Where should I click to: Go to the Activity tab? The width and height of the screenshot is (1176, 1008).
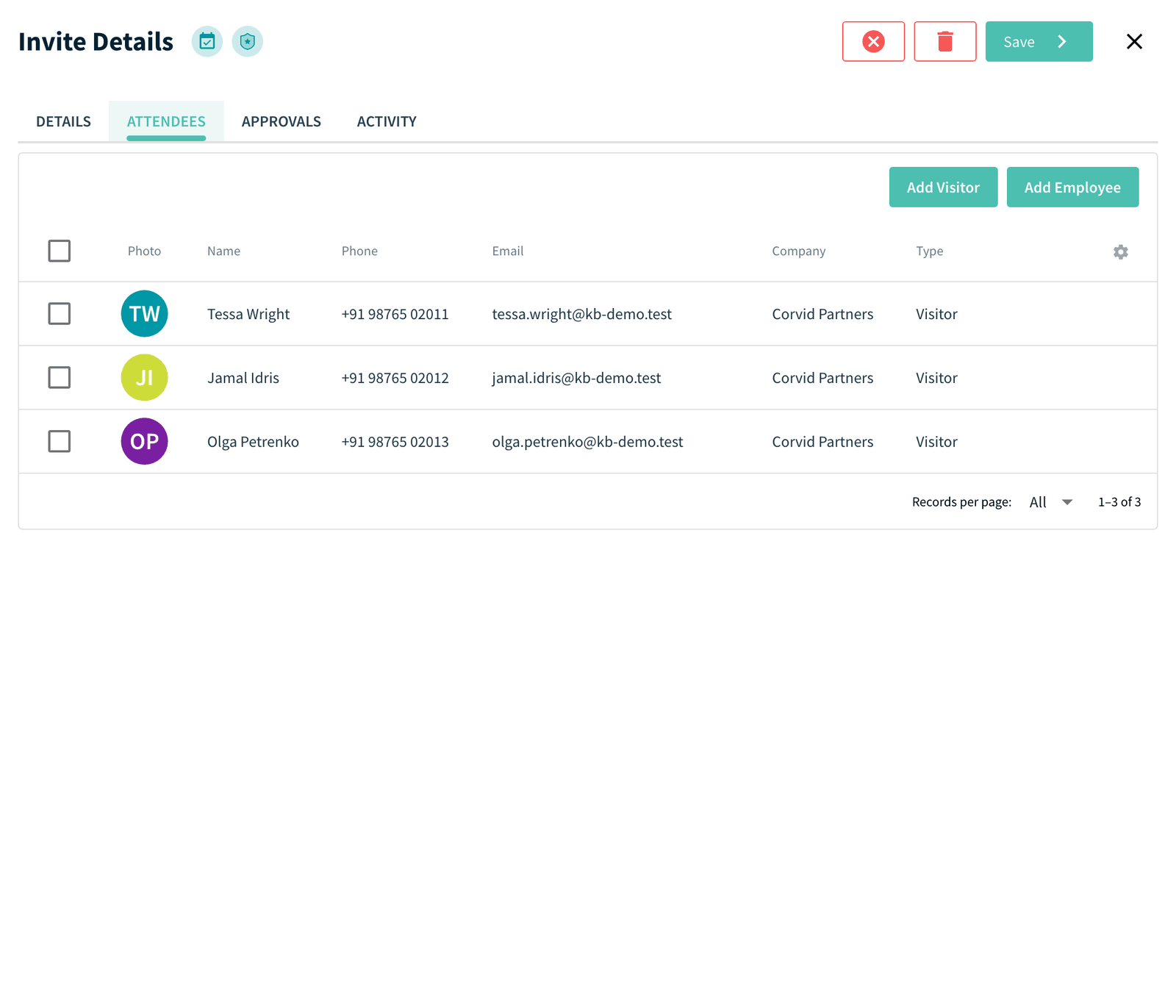tap(387, 121)
